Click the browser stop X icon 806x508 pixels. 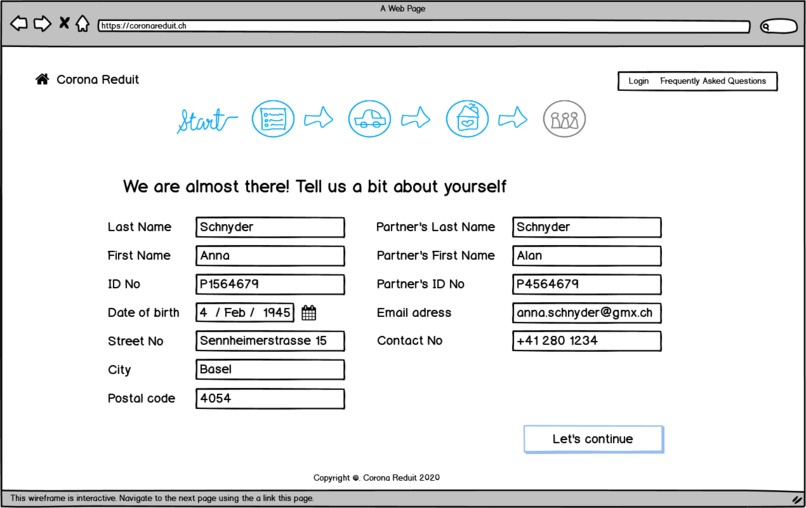coord(64,23)
